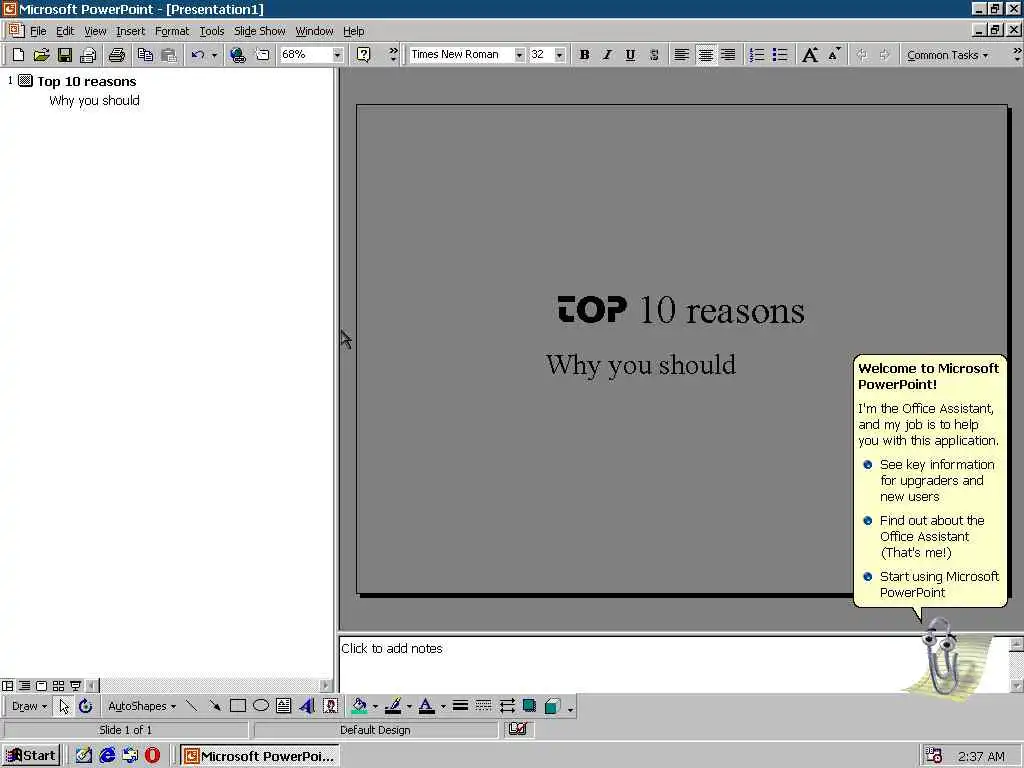Launch Internet Explorer from quick launch
The height and width of the screenshot is (768, 1024).
[x=107, y=756]
